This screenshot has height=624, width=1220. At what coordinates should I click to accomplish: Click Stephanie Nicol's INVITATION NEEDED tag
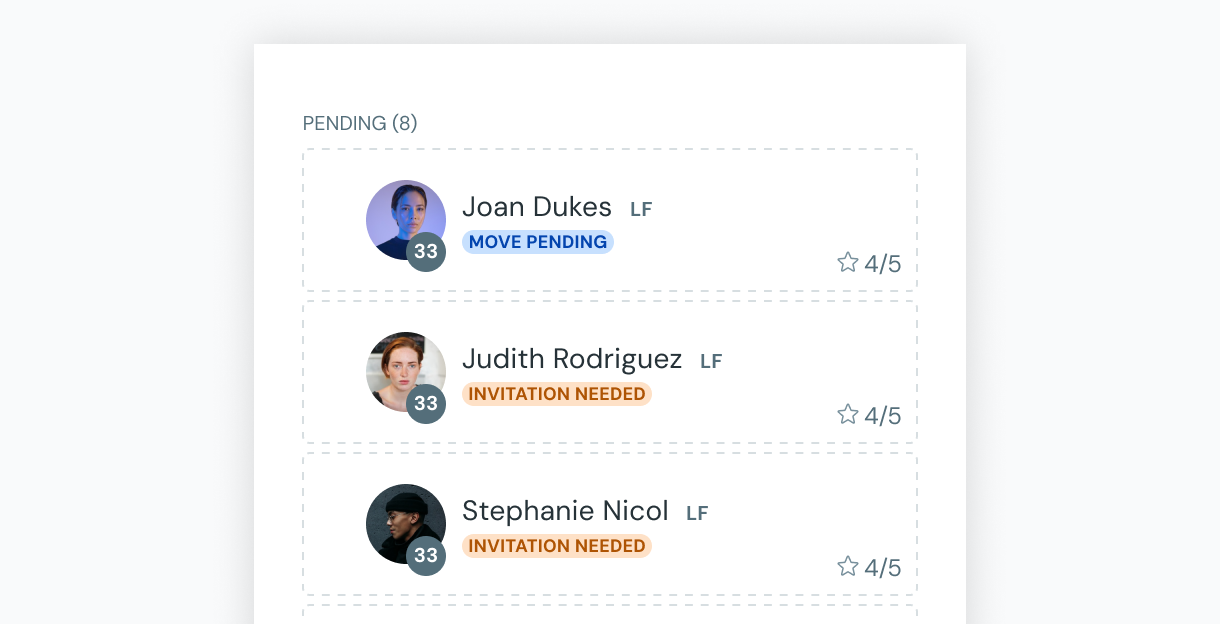click(x=557, y=546)
